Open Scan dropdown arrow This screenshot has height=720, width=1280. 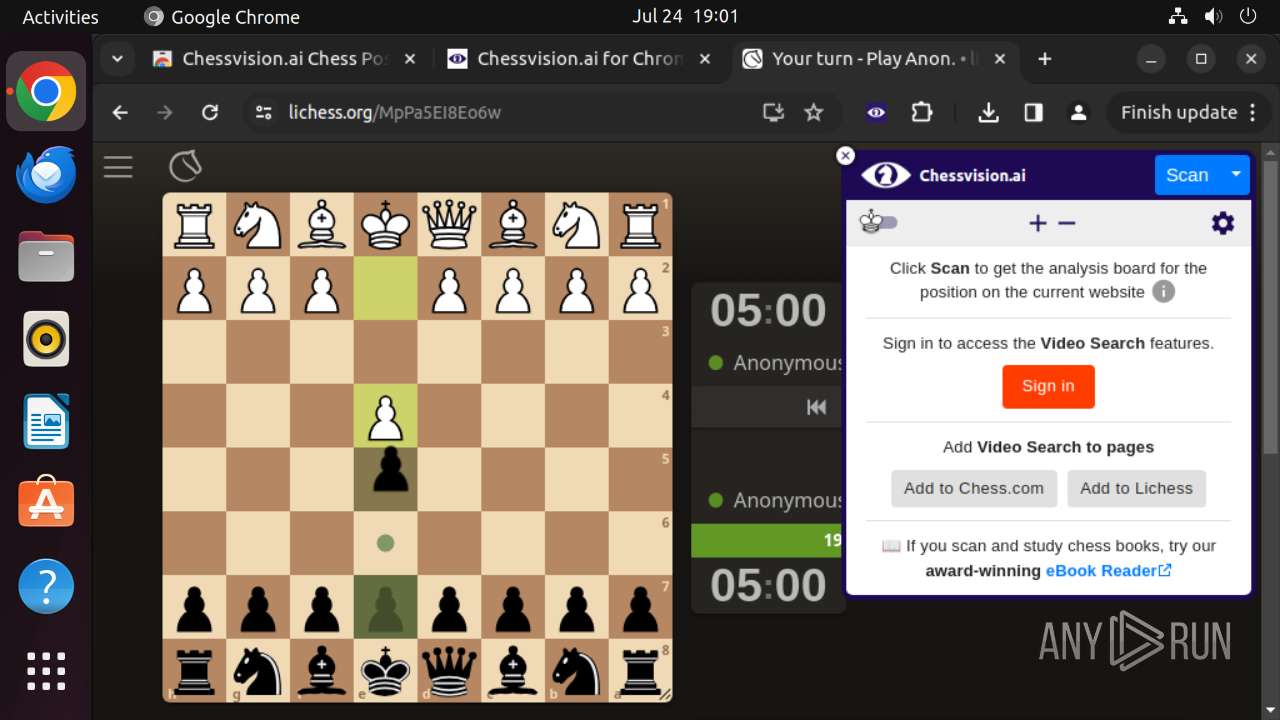(1236, 175)
